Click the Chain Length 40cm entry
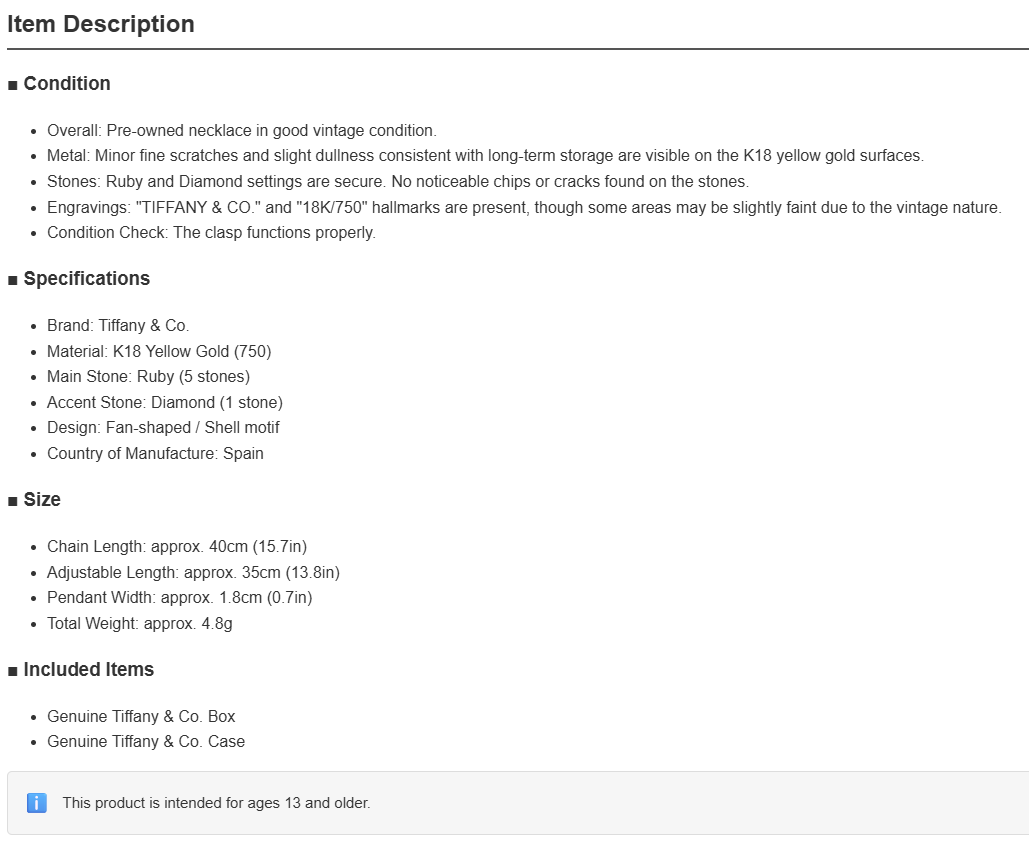 pos(177,547)
